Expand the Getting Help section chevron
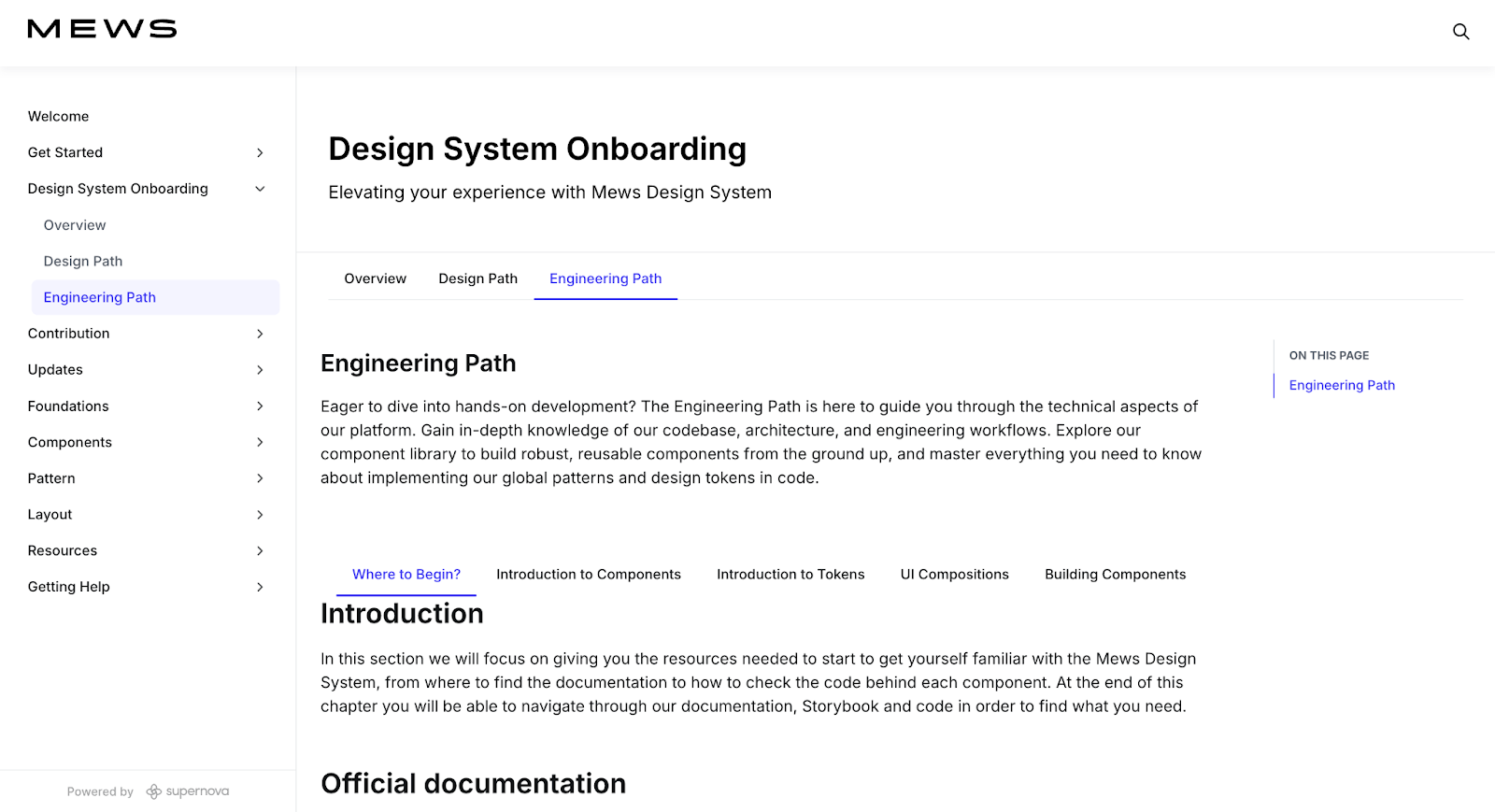1495x812 pixels. (260, 587)
